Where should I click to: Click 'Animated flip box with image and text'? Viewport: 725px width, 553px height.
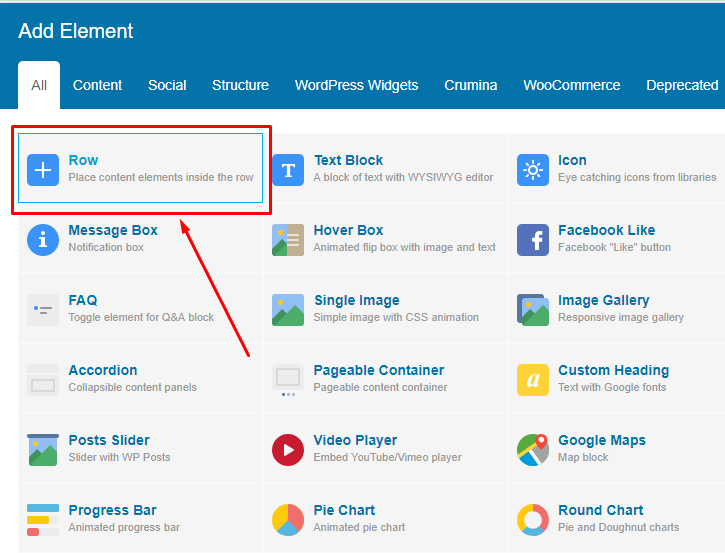(404, 247)
